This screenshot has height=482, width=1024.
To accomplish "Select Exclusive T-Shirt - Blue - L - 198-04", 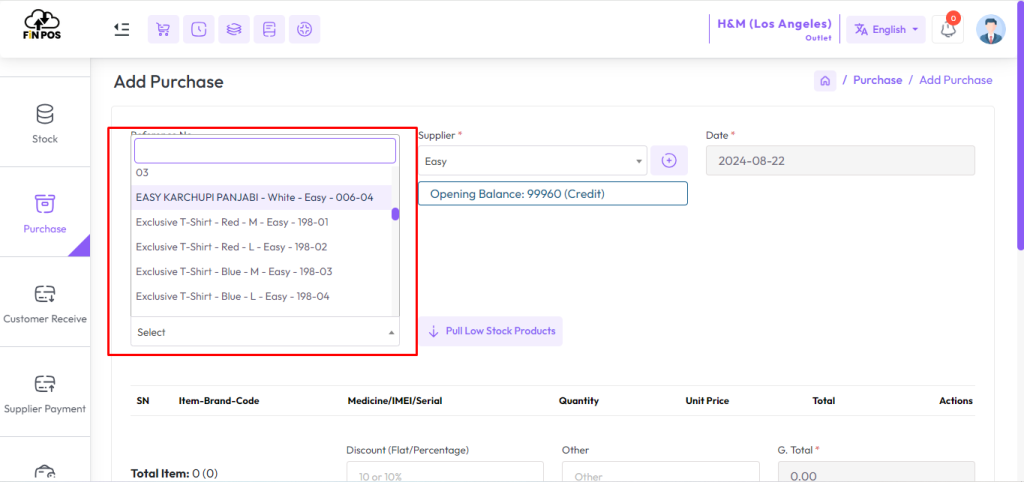I will [261, 297].
